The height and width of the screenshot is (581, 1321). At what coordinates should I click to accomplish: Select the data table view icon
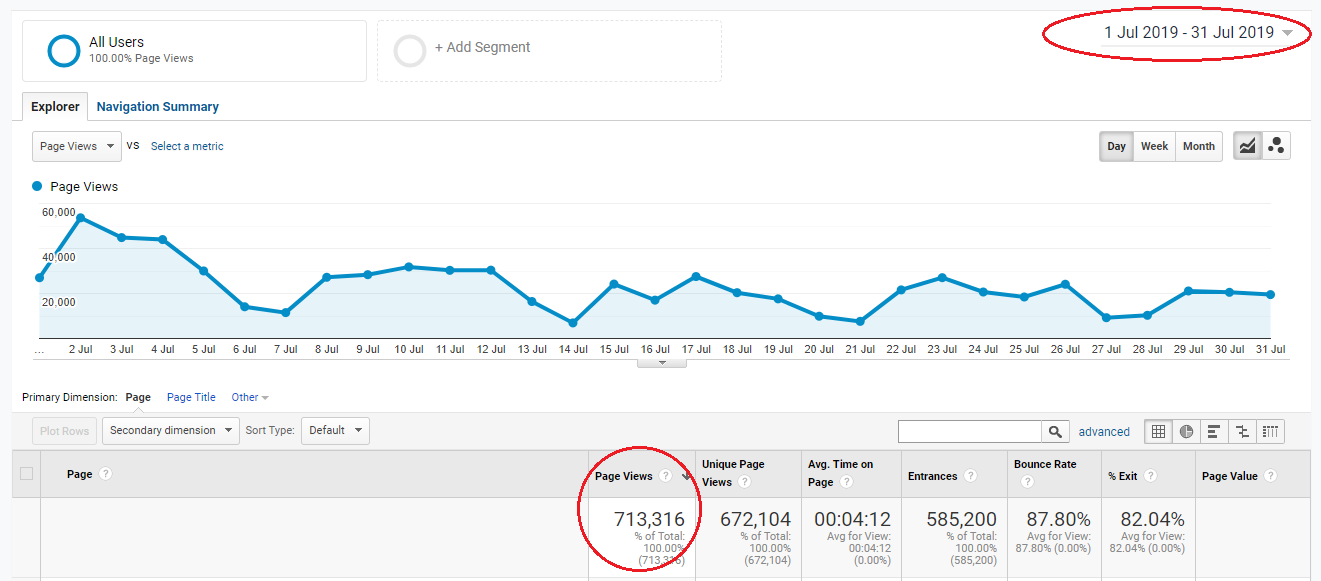1158,432
